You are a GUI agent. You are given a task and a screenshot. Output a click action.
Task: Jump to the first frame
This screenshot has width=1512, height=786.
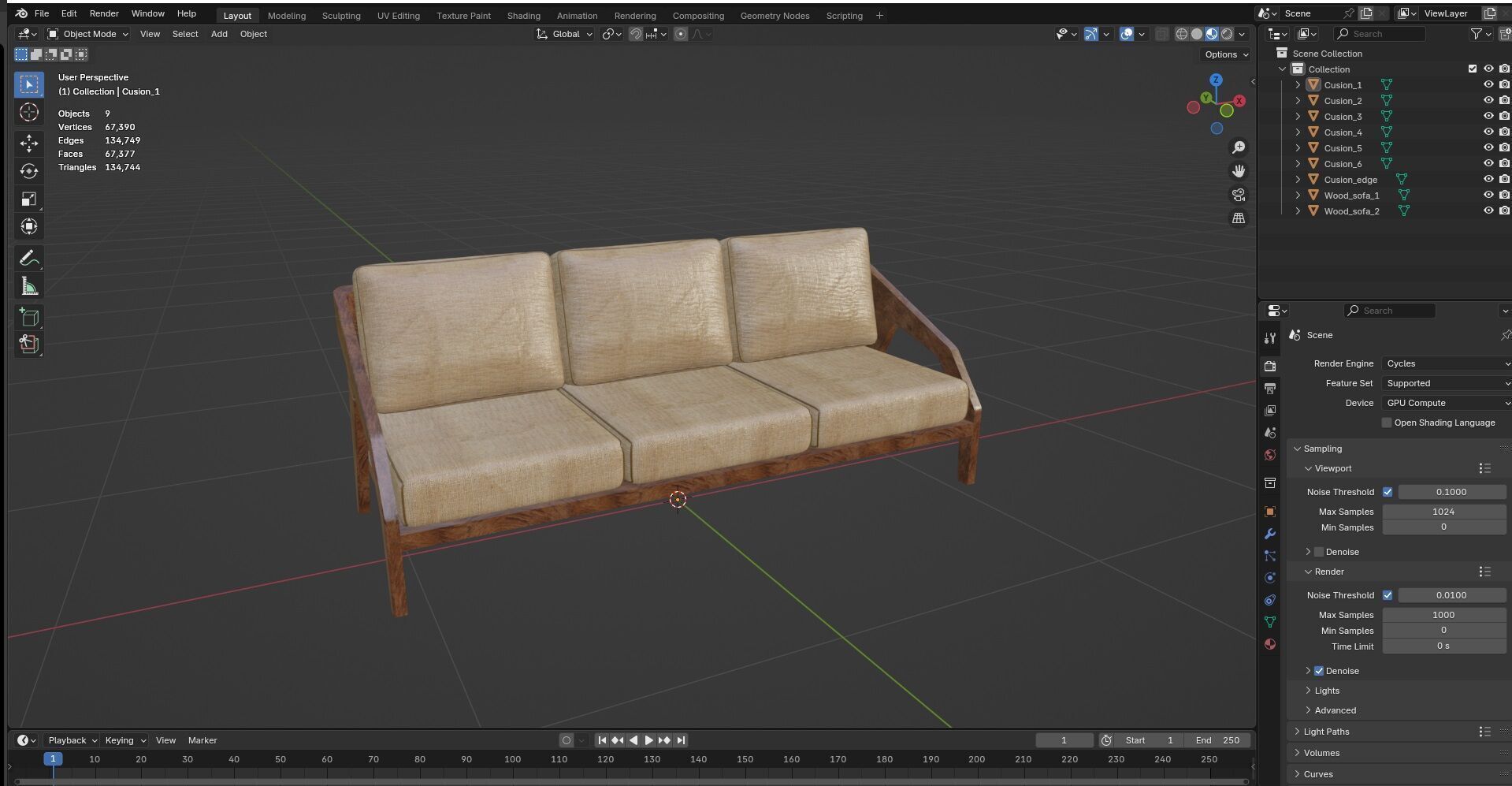pyautogui.click(x=602, y=740)
